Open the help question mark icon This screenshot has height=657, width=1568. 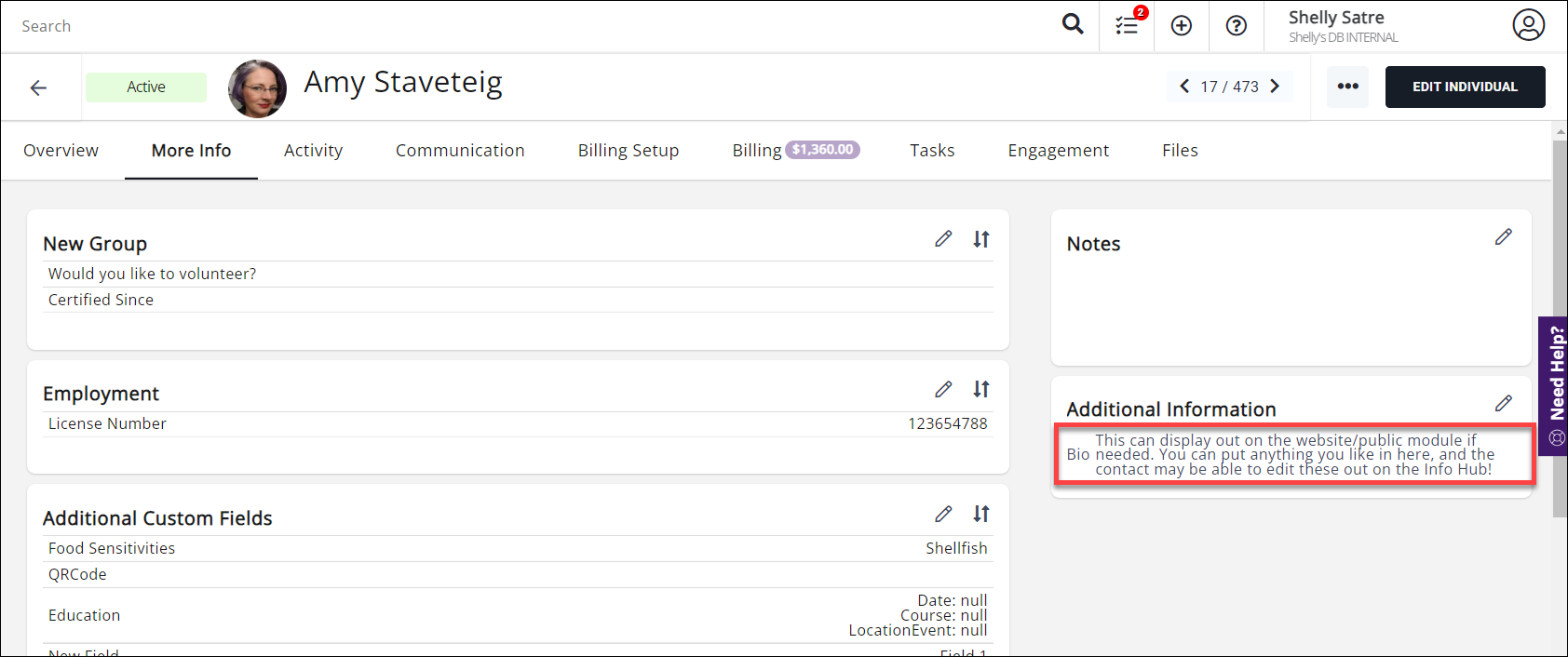tap(1237, 26)
